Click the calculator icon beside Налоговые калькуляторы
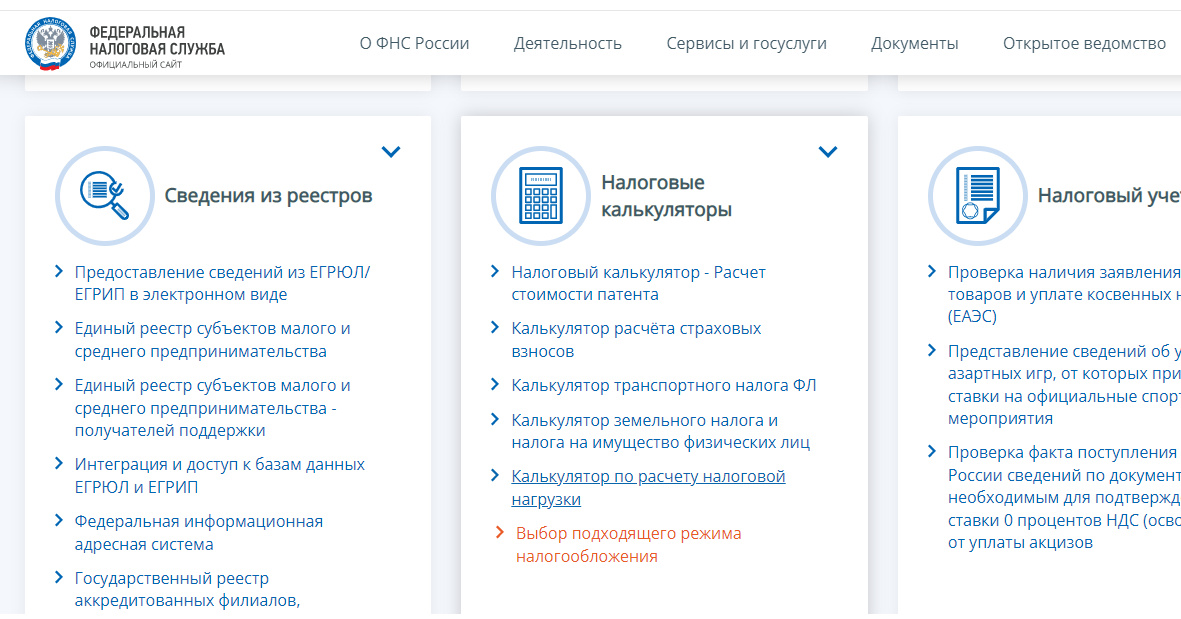 pos(541,196)
